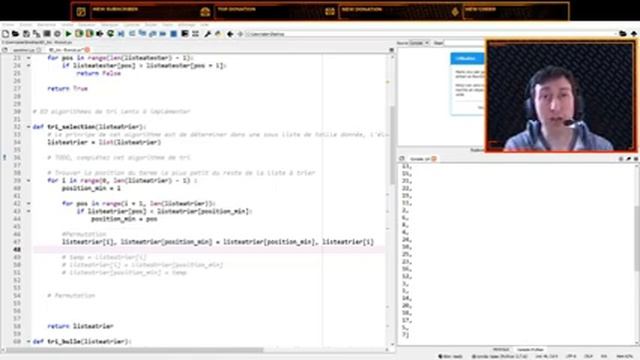The image size is (640, 360).
Task: Open the first menu in the menu bar
Action: (x=8, y=25)
